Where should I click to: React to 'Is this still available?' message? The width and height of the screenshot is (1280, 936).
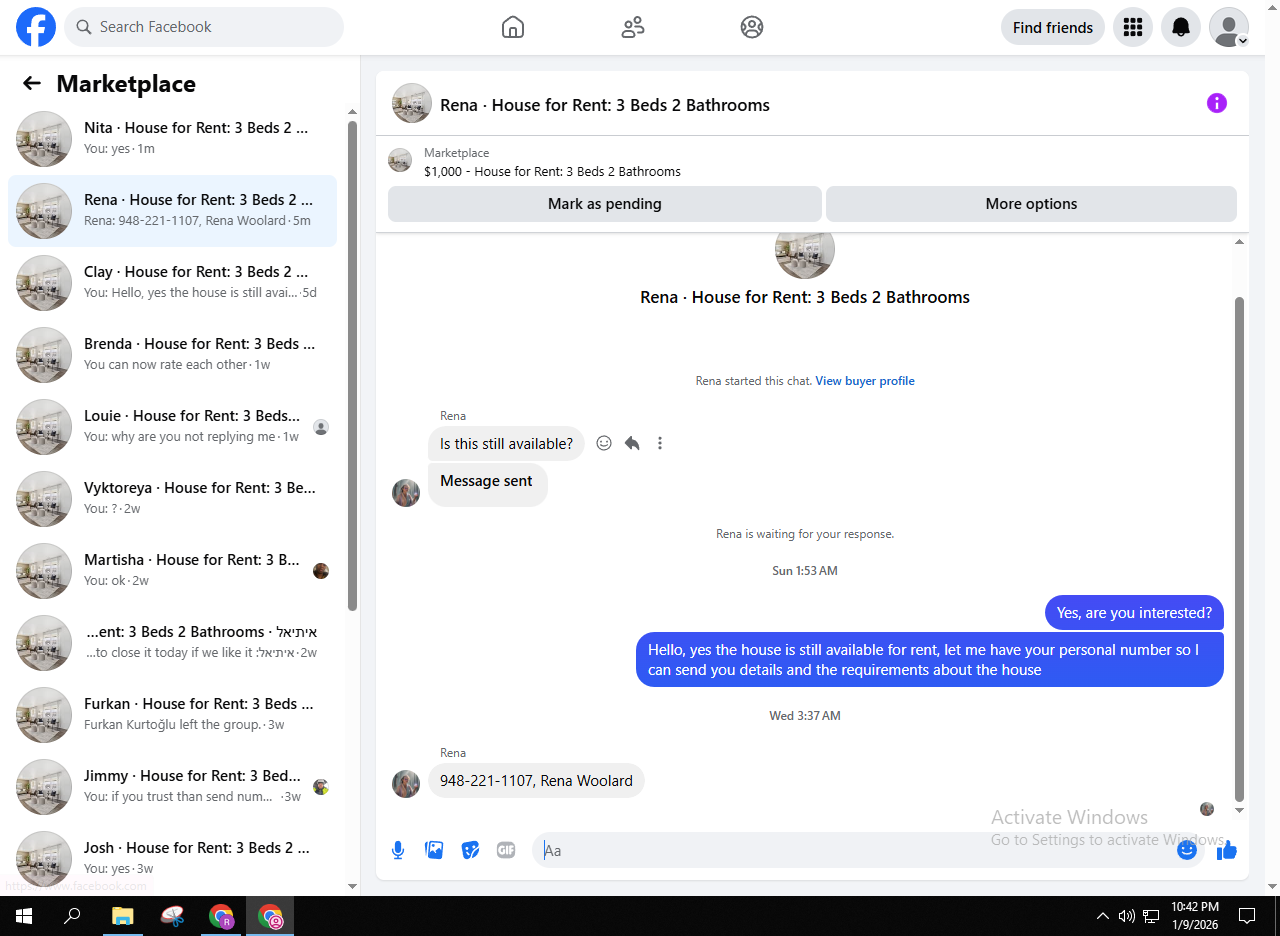point(604,443)
